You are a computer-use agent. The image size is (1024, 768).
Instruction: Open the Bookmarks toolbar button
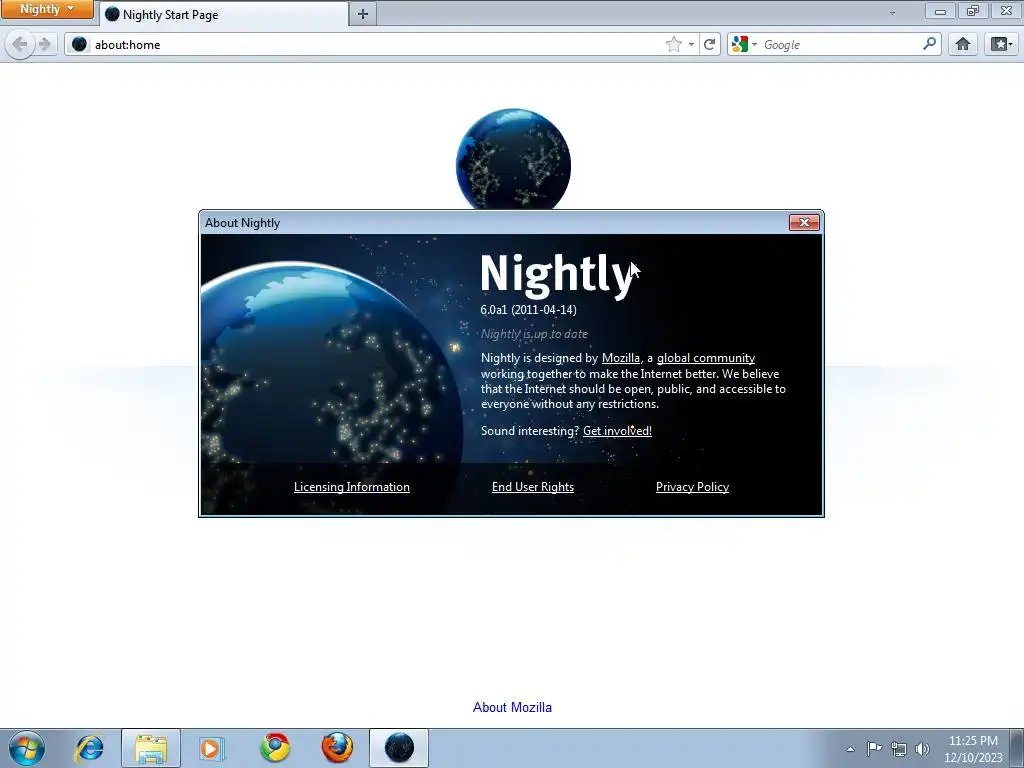tap(1002, 44)
